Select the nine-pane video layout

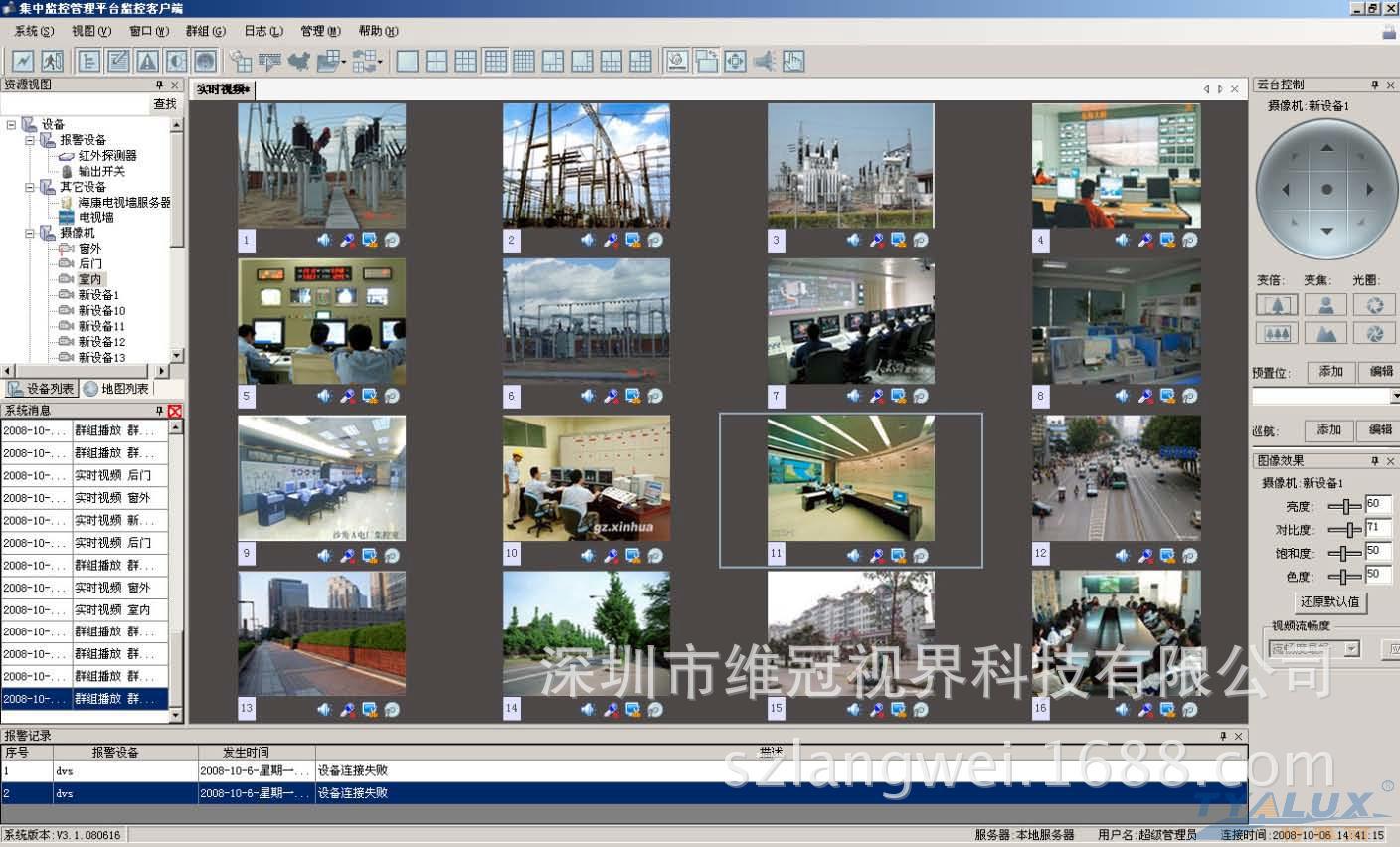click(465, 61)
